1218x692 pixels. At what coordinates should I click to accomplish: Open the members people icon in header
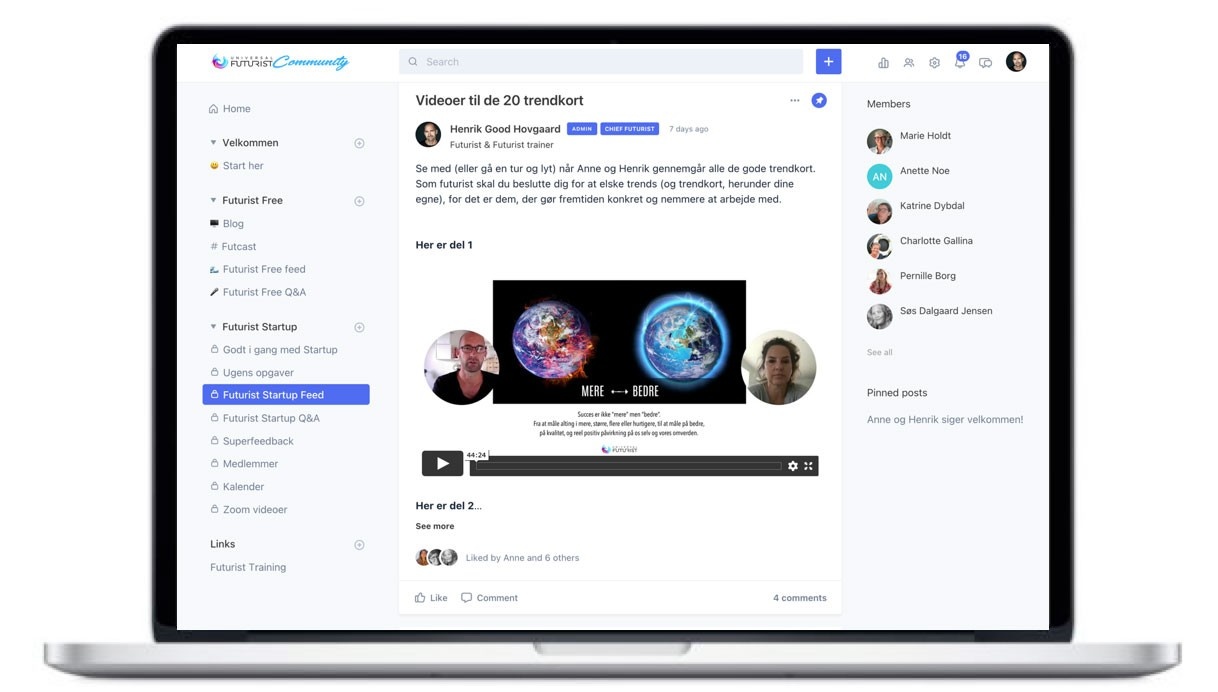coord(908,62)
